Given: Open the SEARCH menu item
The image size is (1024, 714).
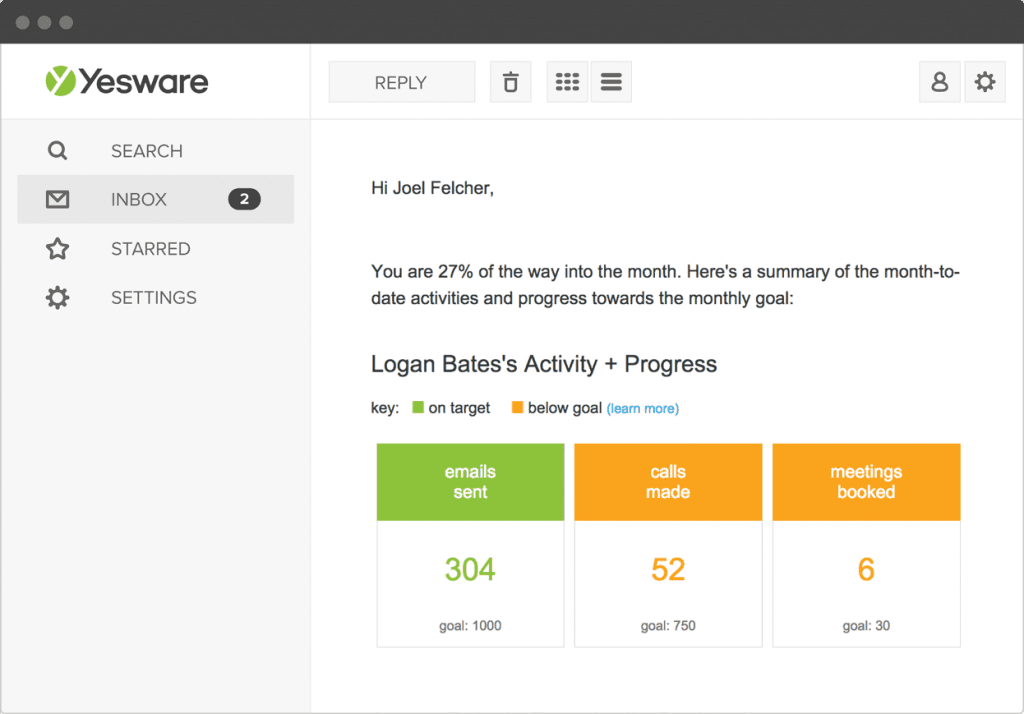Looking at the screenshot, I should (146, 151).
